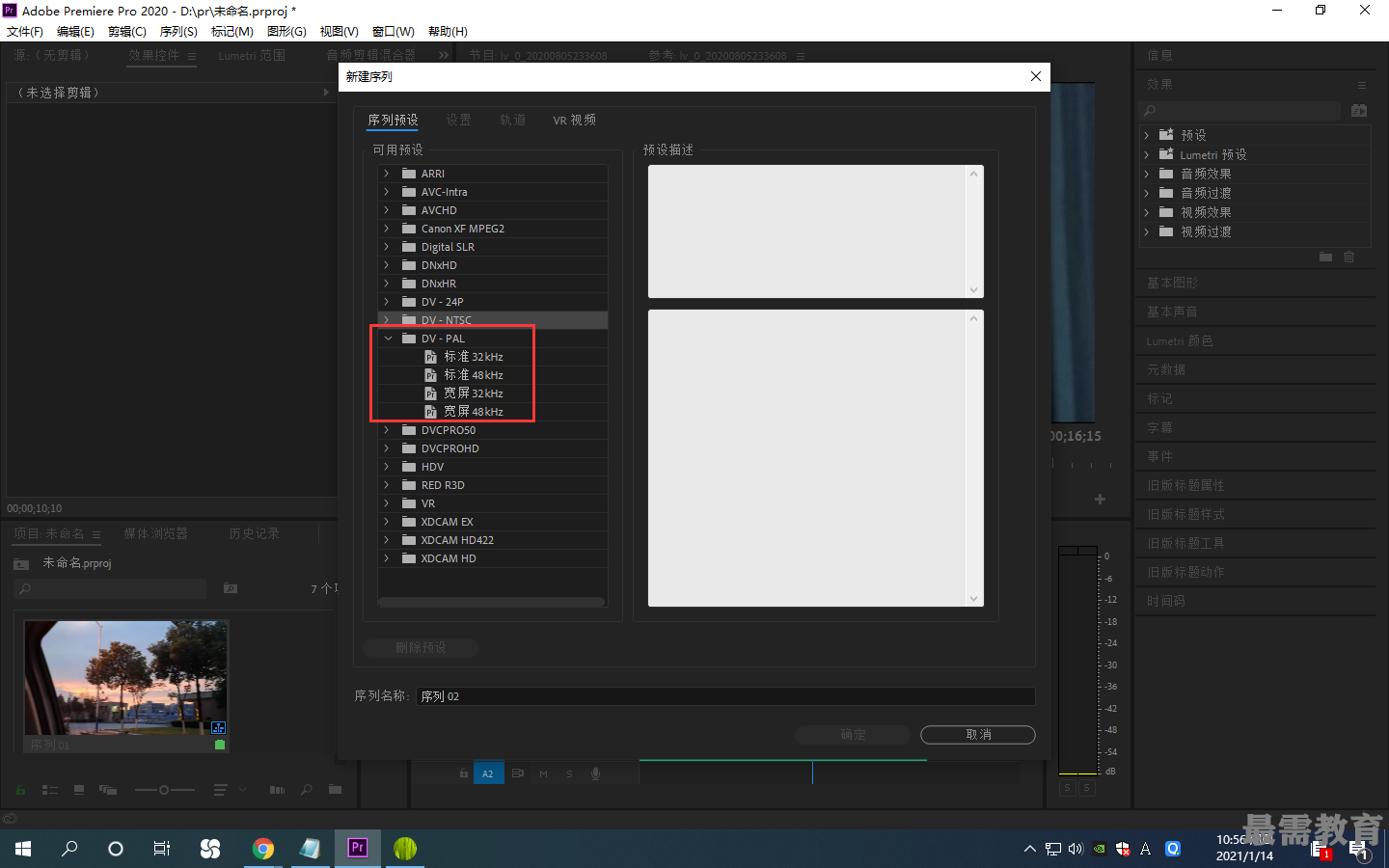
Task: Toggle sync lock on track A2
Action: pos(518,773)
